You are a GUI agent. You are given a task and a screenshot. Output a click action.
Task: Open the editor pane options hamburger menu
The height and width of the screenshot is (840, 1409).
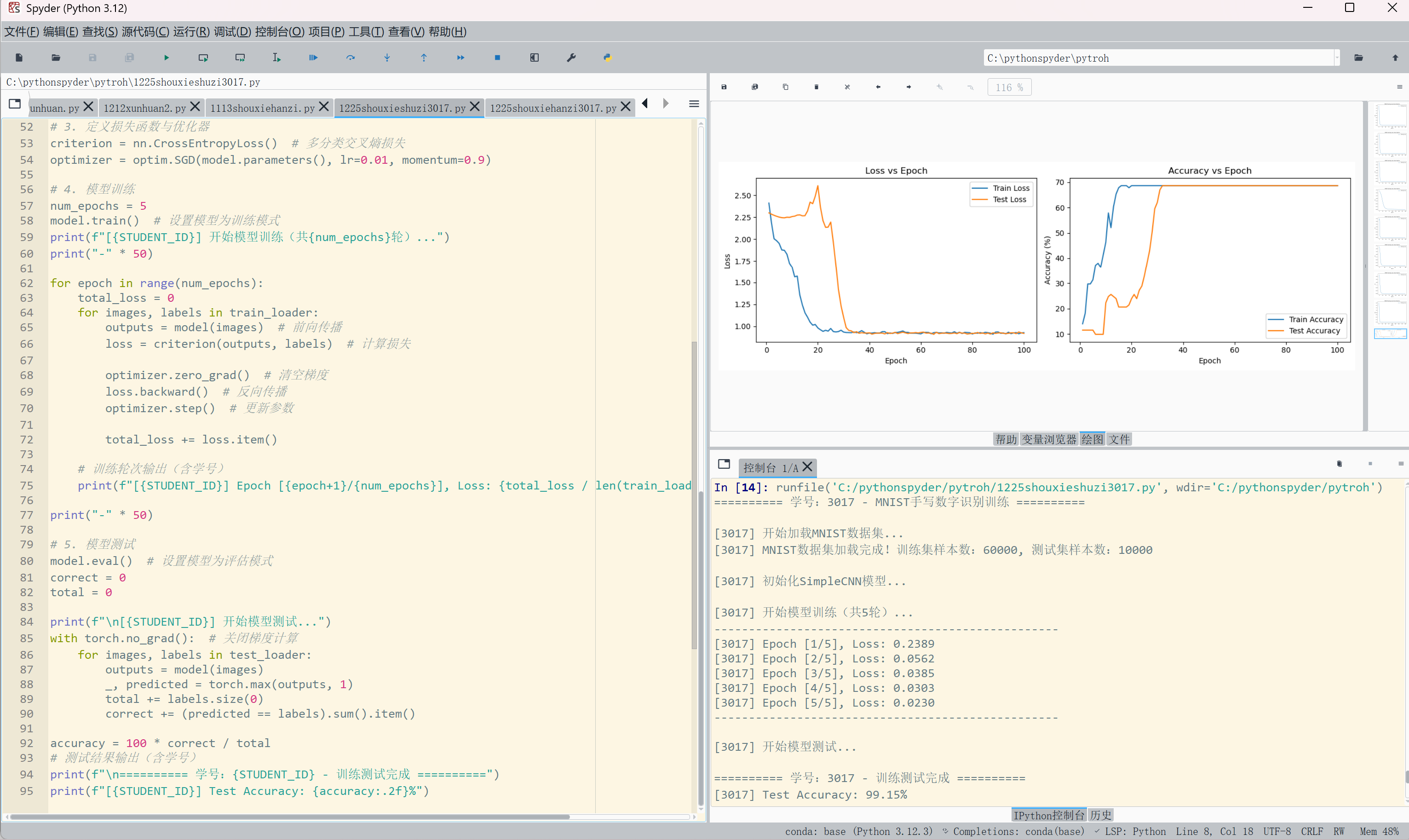click(694, 104)
